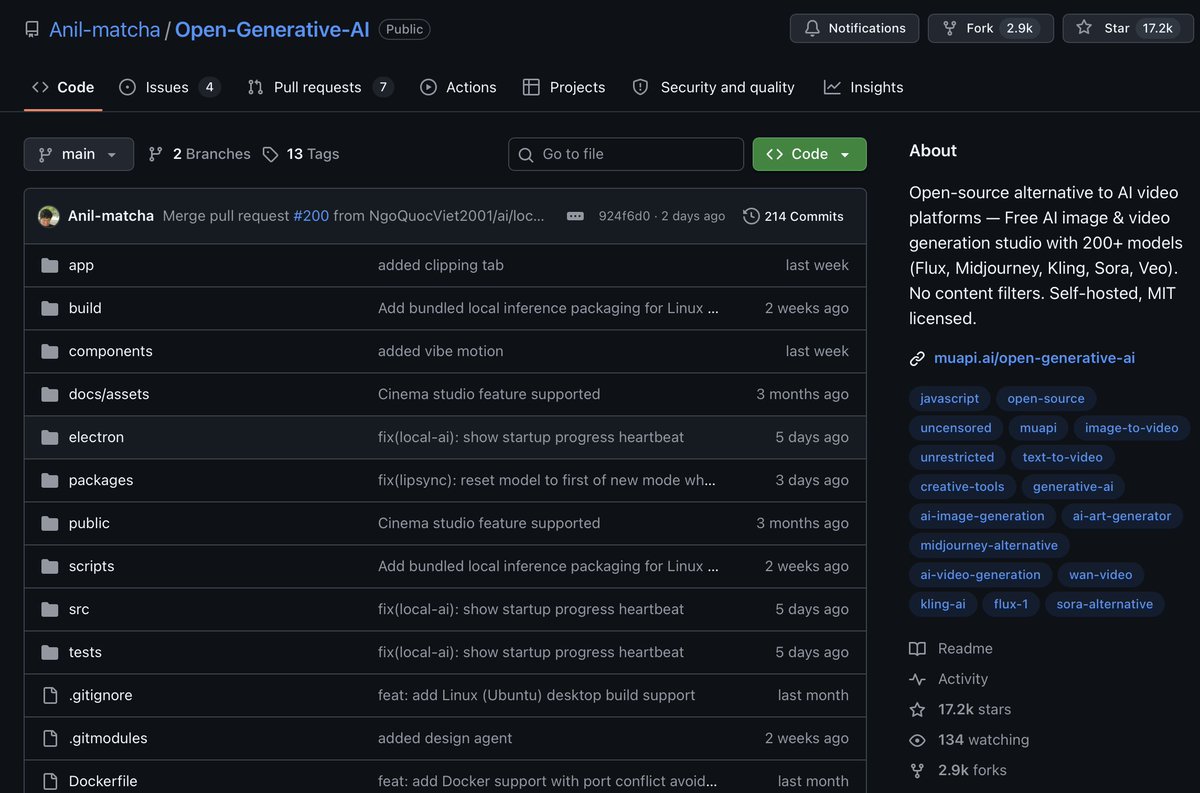Star the repository with the Star button

pyautogui.click(x=1127, y=28)
